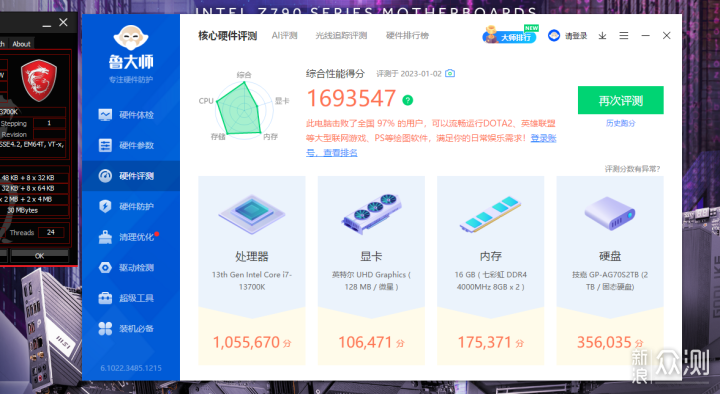
Task: Click the 显卡 graphics card icon
Action: (371, 214)
